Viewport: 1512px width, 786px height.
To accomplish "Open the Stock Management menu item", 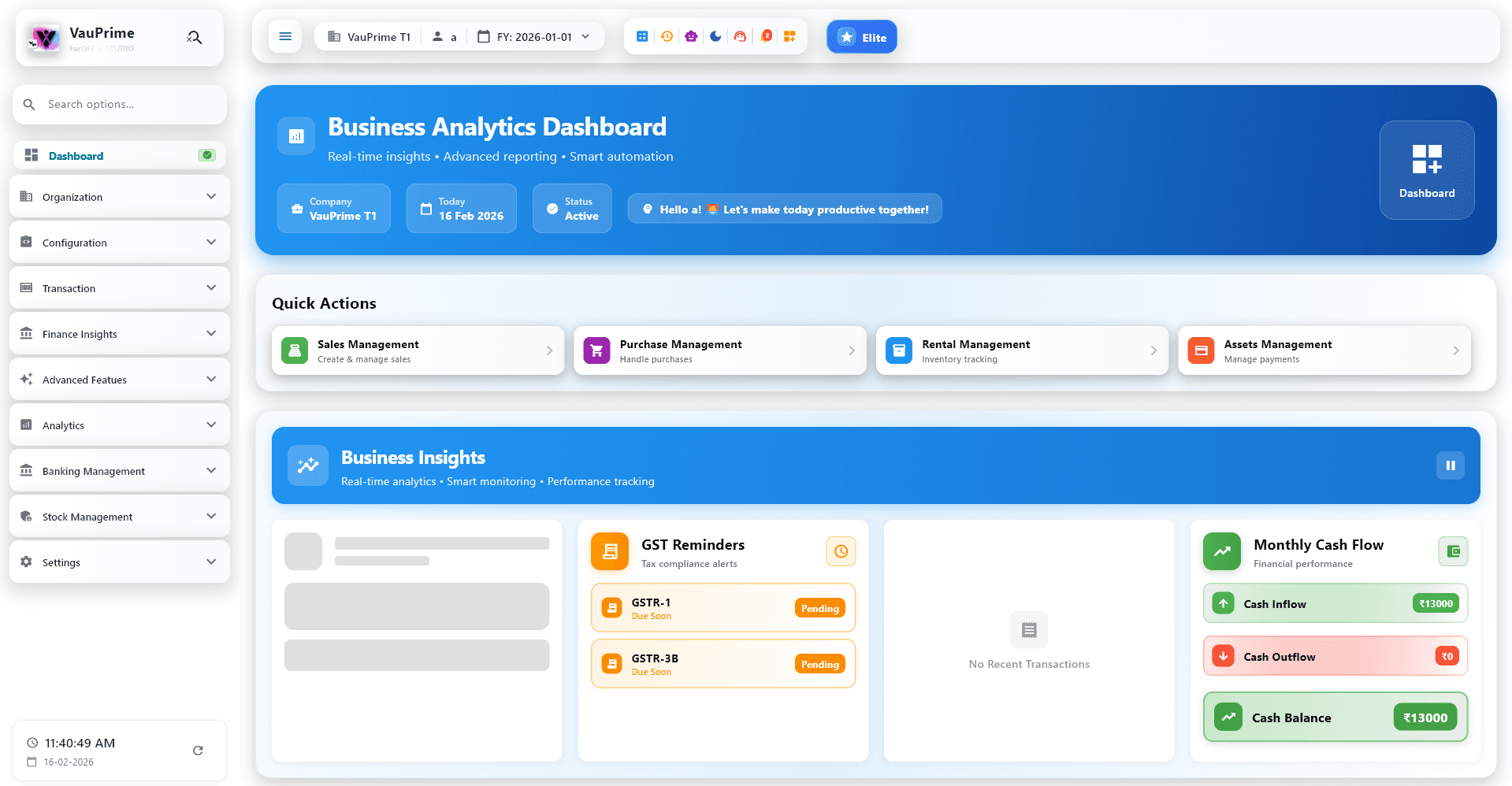I will pos(120,517).
